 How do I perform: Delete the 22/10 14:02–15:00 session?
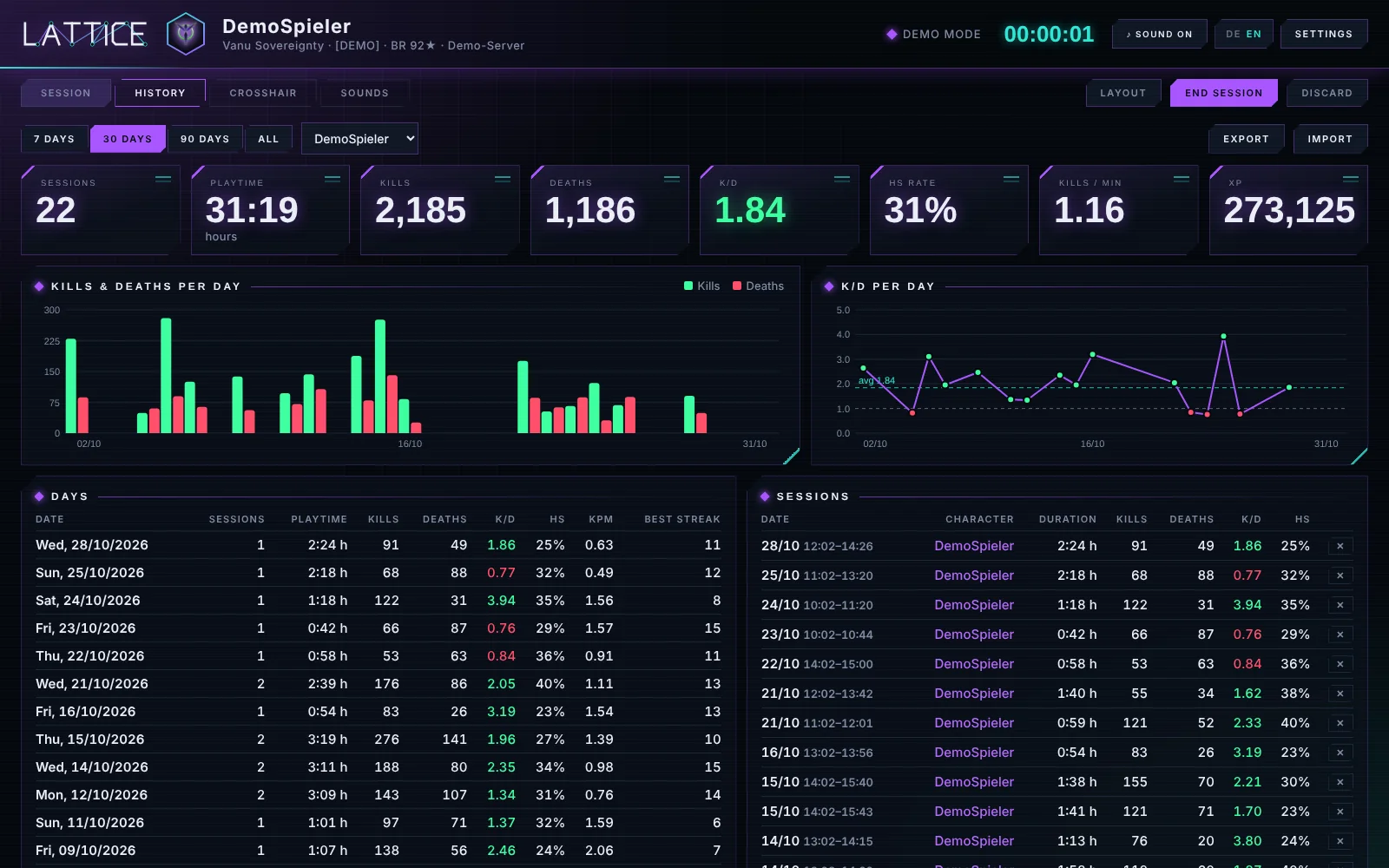(1340, 664)
